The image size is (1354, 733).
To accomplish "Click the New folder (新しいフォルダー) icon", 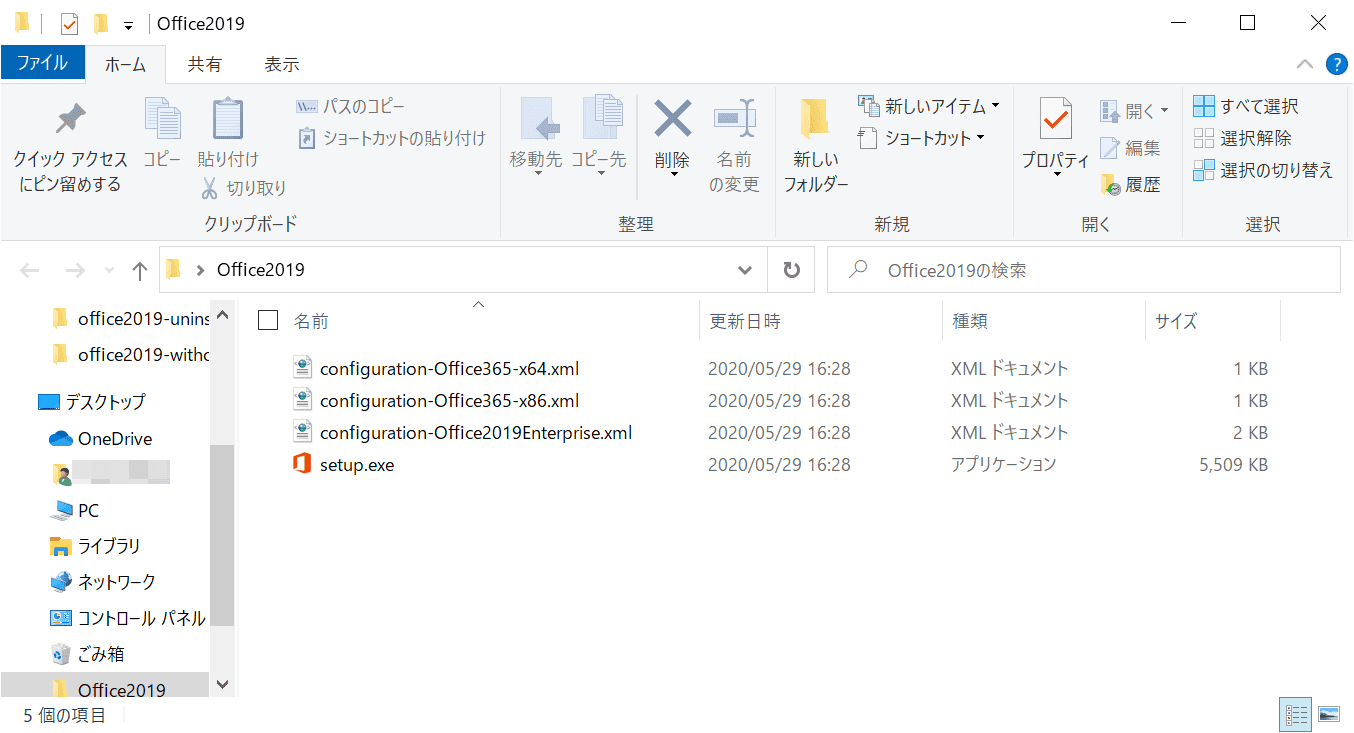I will pos(816,119).
